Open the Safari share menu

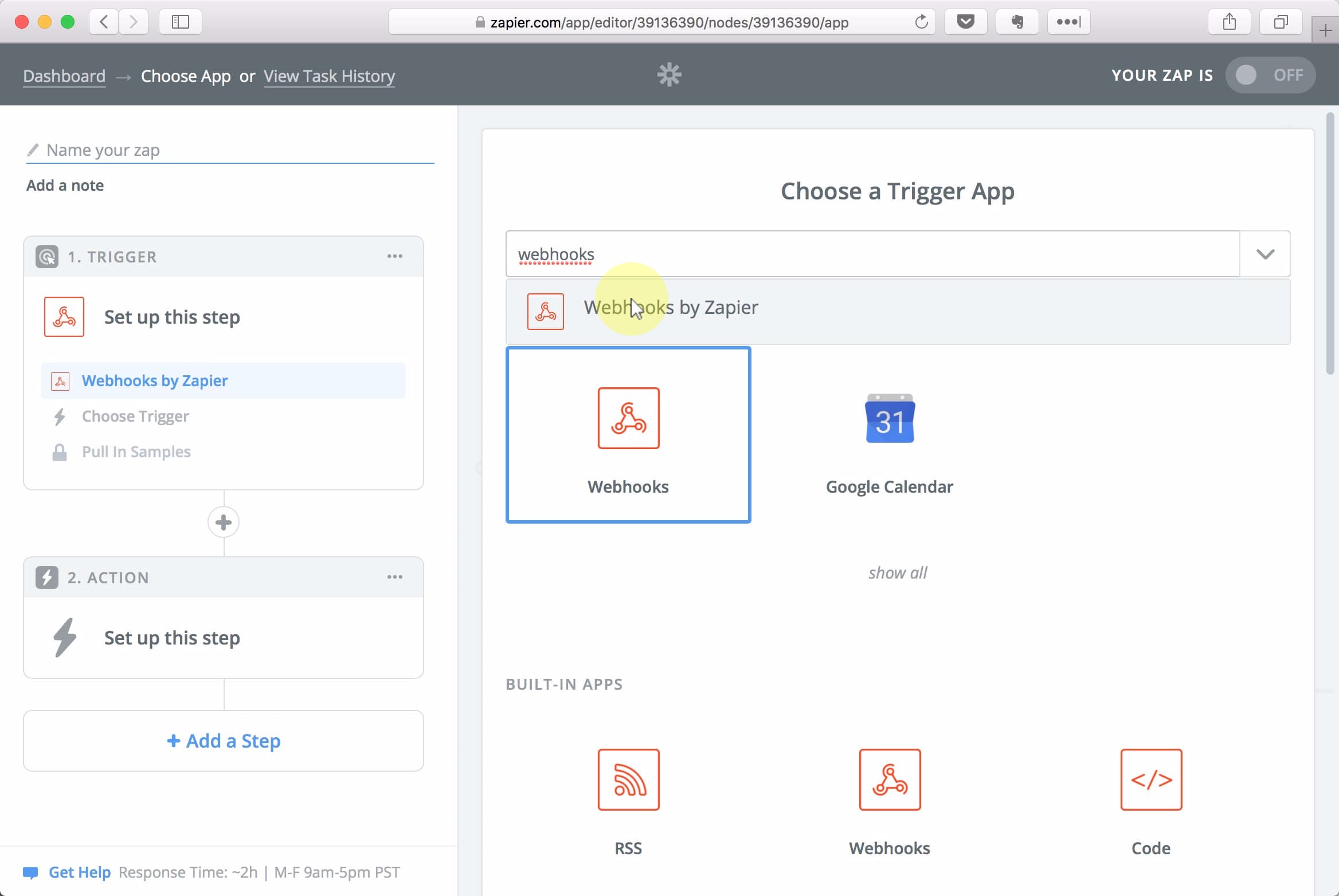pos(1229,22)
